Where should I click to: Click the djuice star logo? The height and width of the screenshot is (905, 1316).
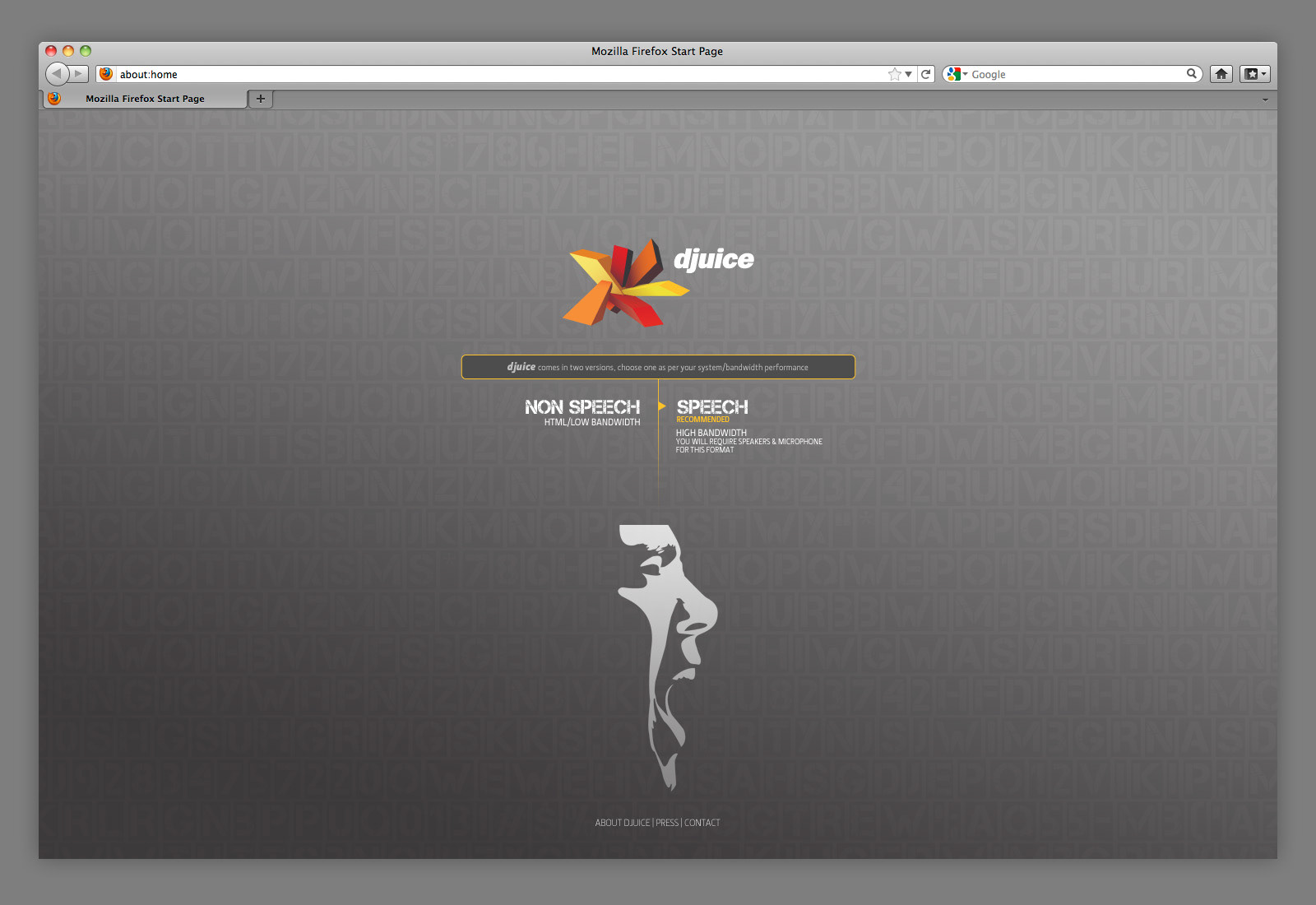pos(625,284)
